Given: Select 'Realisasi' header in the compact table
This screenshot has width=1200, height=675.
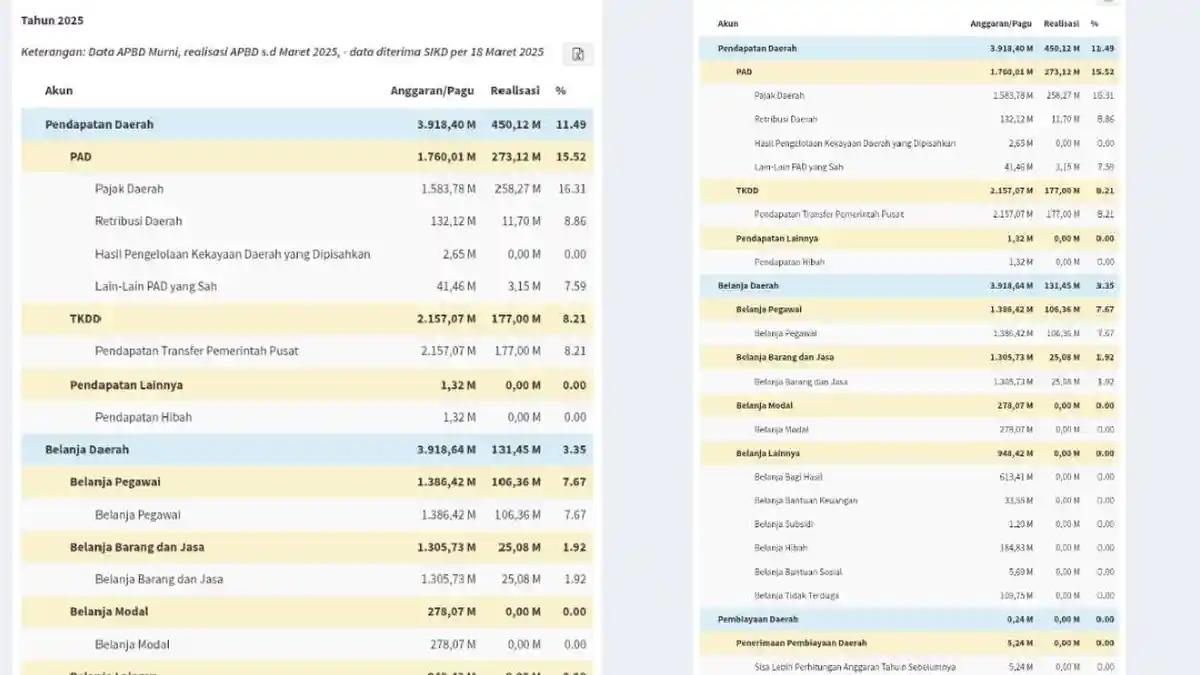Looking at the screenshot, I should 1061,23.
